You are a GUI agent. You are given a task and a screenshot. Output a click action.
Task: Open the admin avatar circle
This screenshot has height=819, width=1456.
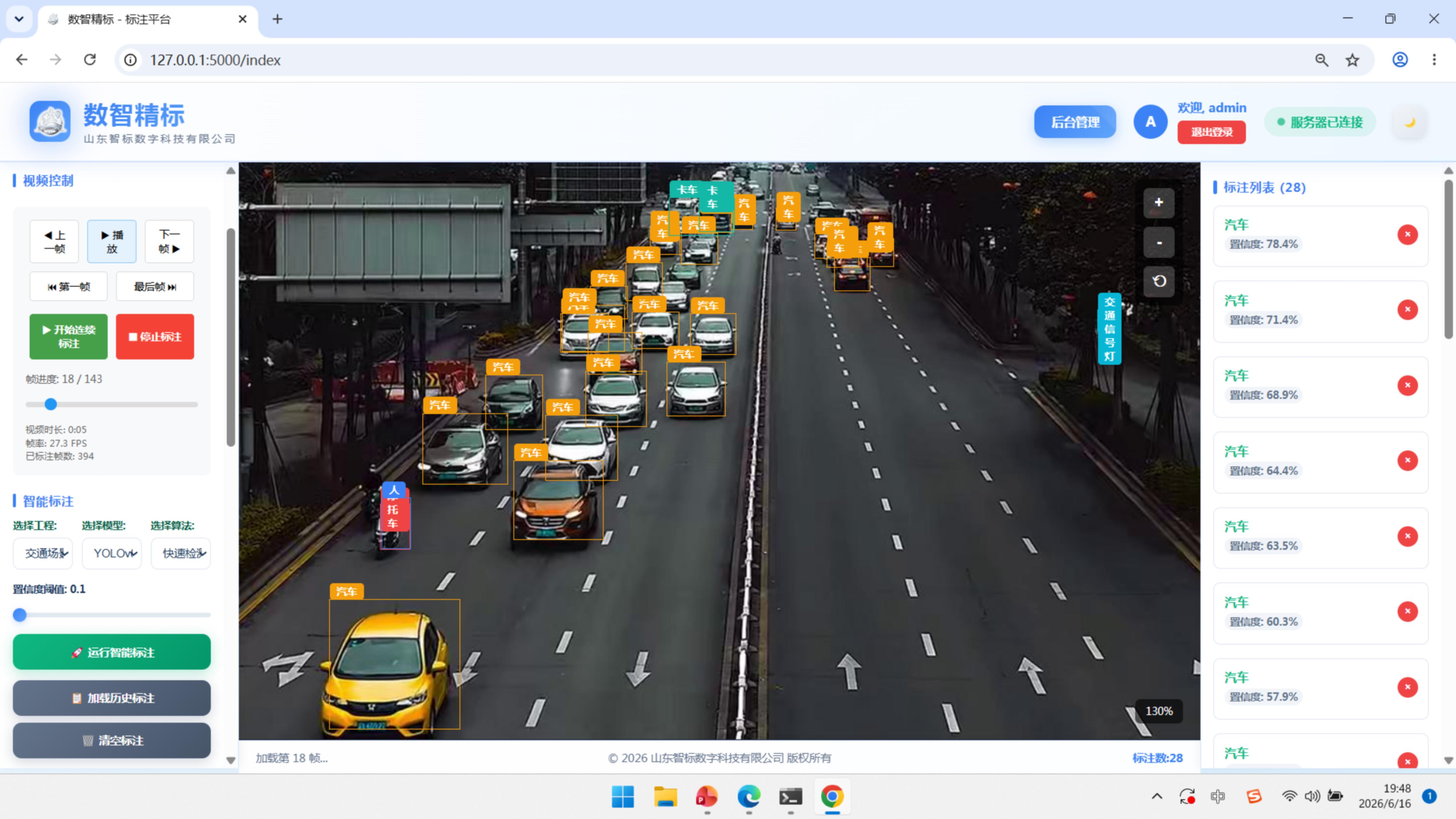1150,122
